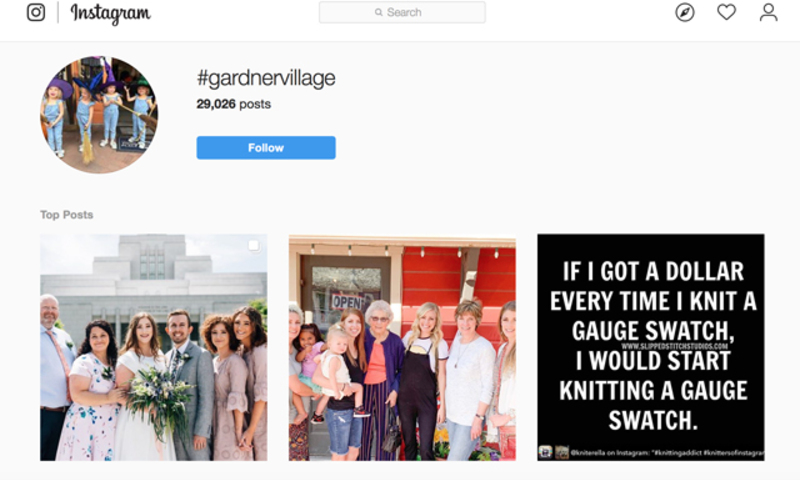Click the Instagram camera logo icon

(36, 12)
